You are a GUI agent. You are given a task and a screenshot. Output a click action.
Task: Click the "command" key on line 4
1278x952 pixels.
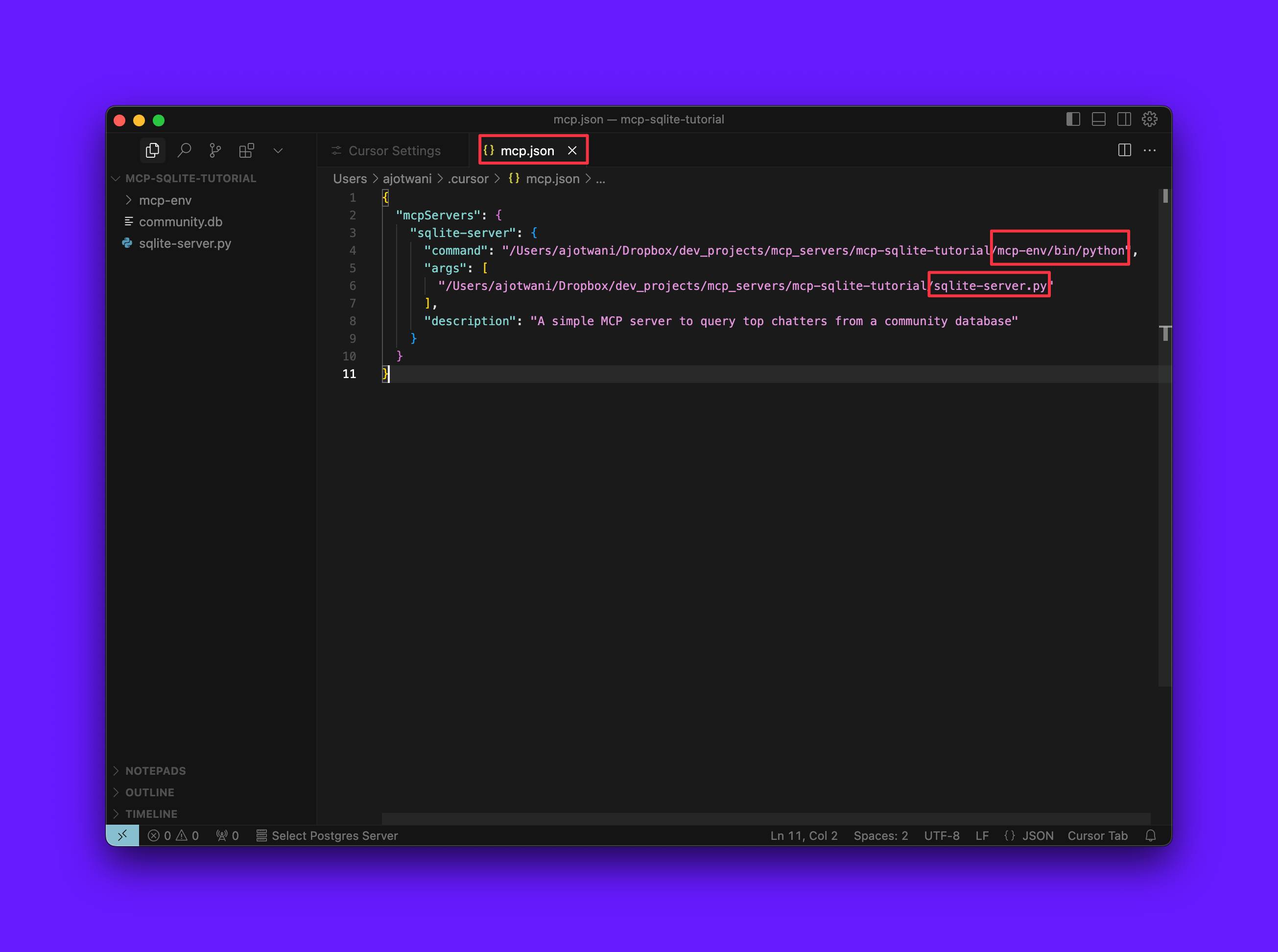(456, 251)
